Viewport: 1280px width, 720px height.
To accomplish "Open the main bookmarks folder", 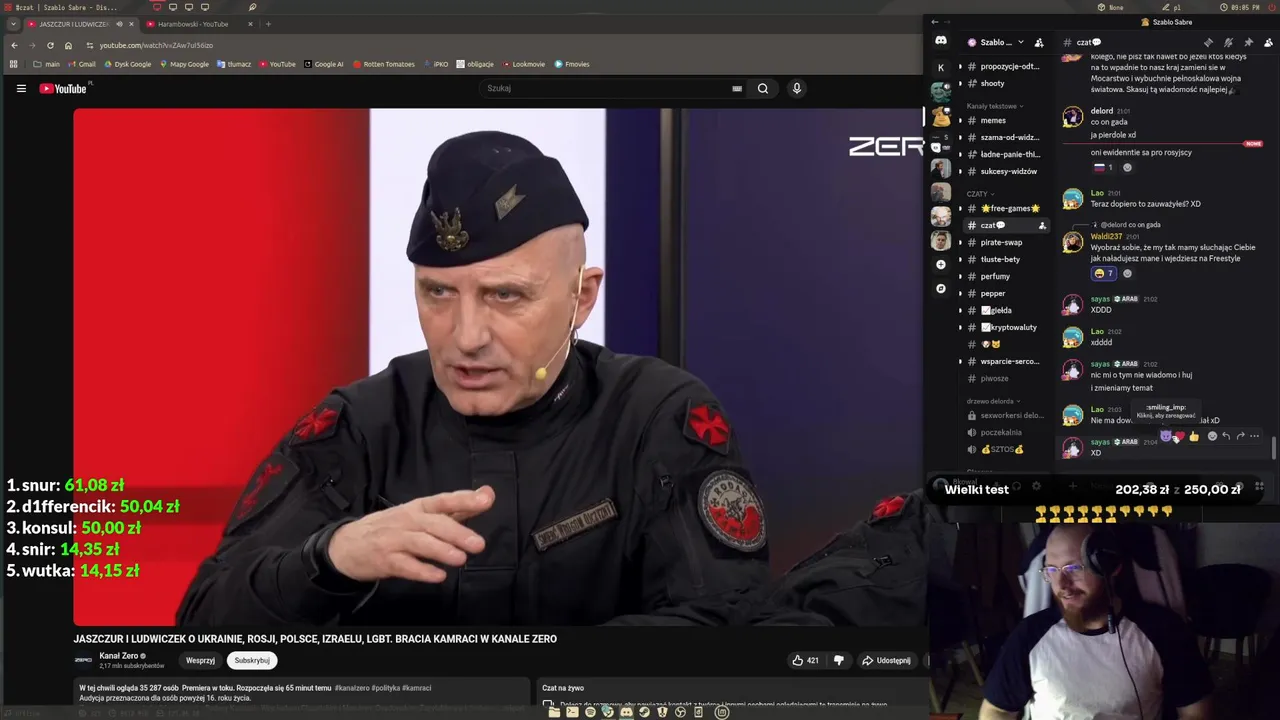I will (x=47, y=64).
